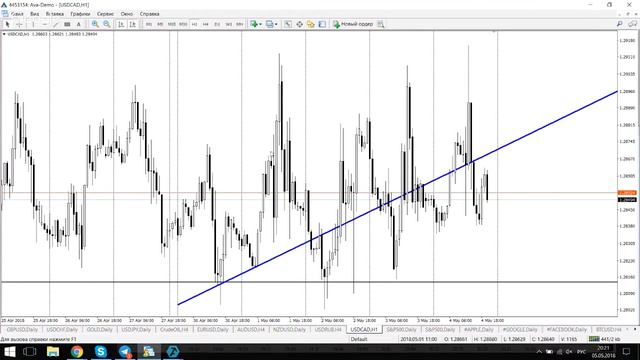Open the Navigator folder-star icon
Screen dimensions: 640x360
tap(311, 24)
